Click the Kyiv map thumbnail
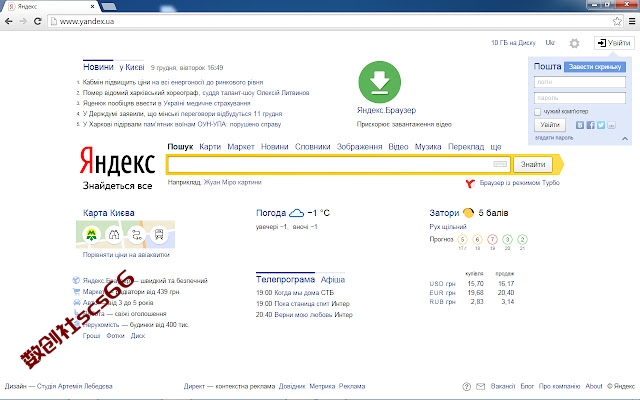Image resolution: width=640 pixels, height=400 pixels. tap(125, 234)
